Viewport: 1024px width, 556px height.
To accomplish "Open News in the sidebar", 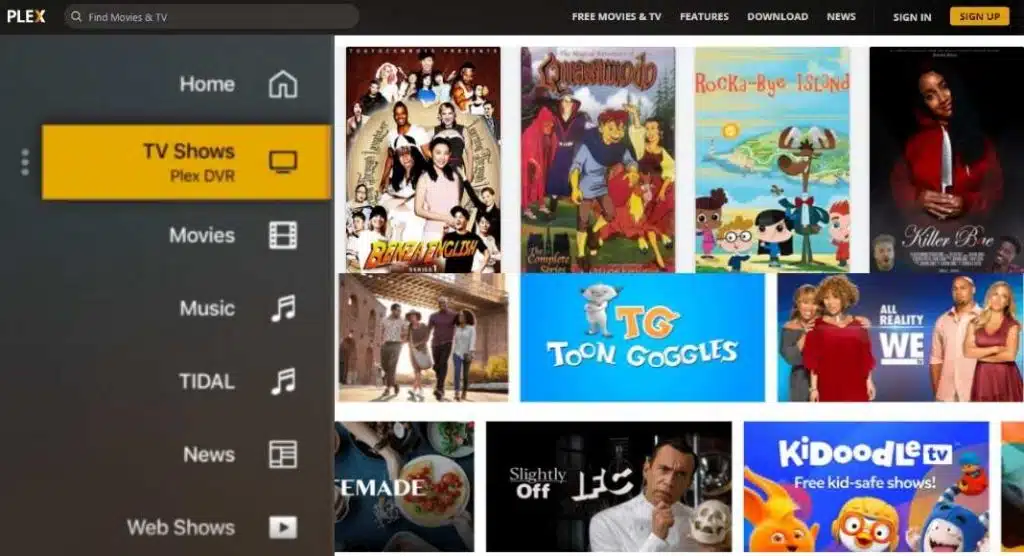I will (x=208, y=454).
